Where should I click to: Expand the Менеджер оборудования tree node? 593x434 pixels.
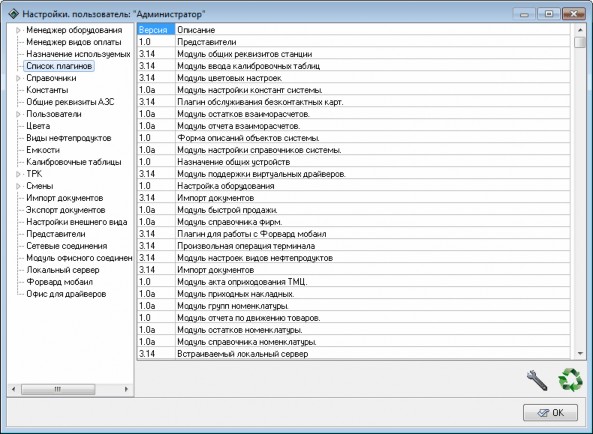point(18,30)
